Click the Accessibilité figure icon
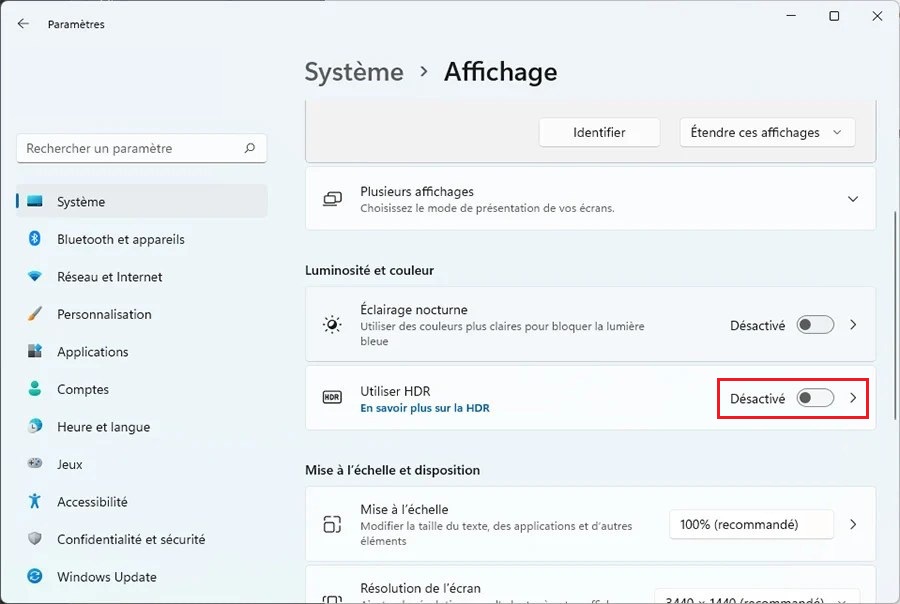 (x=35, y=501)
